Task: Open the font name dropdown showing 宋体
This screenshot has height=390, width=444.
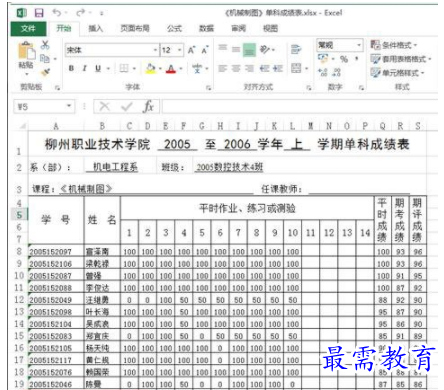Action: tap(155, 50)
